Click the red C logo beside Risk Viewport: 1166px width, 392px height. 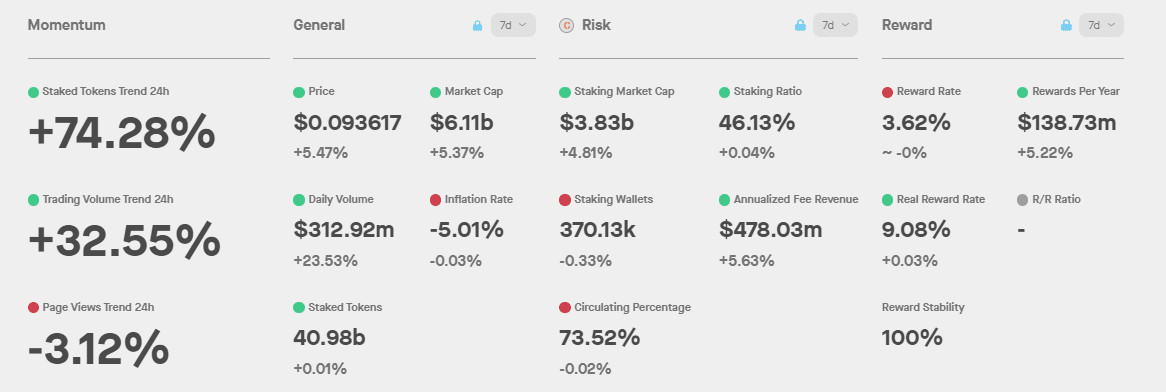(x=567, y=25)
